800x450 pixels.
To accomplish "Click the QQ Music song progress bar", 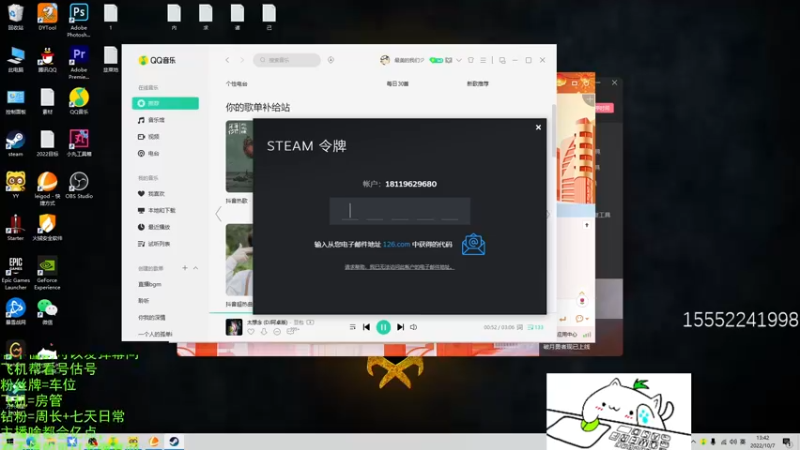I will (383, 313).
